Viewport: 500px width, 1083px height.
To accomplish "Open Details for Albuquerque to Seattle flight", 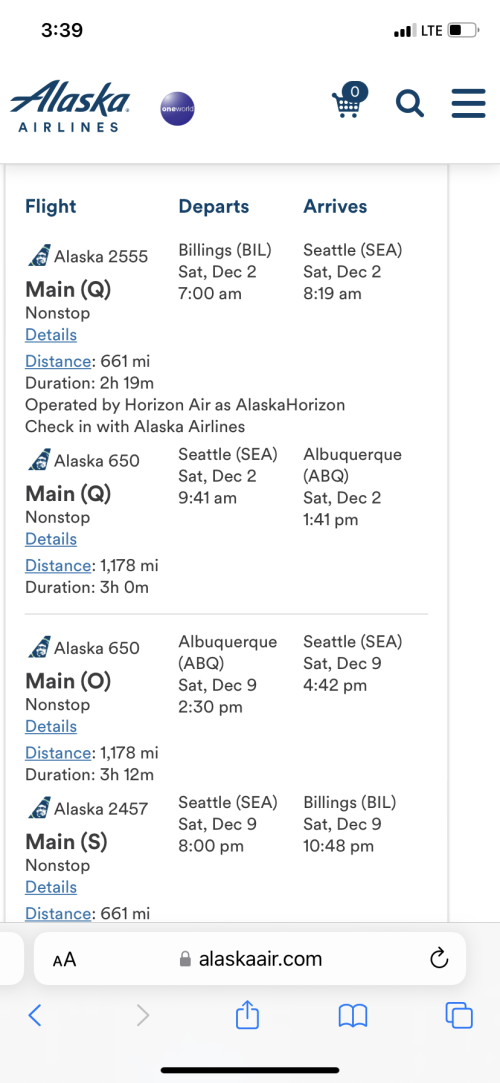I will tap(51, 727).
